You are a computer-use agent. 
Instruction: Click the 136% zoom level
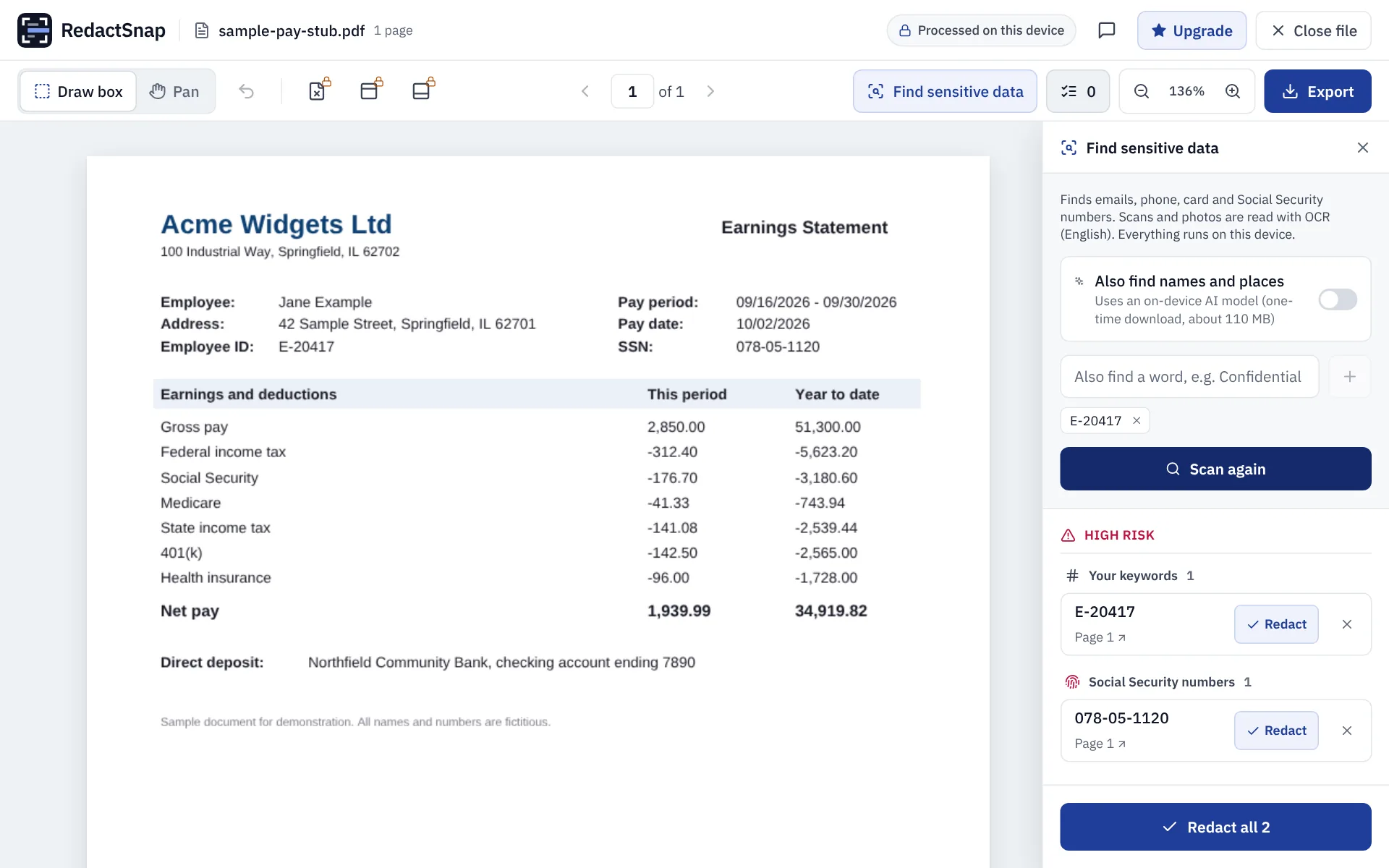pos(1186,91)
